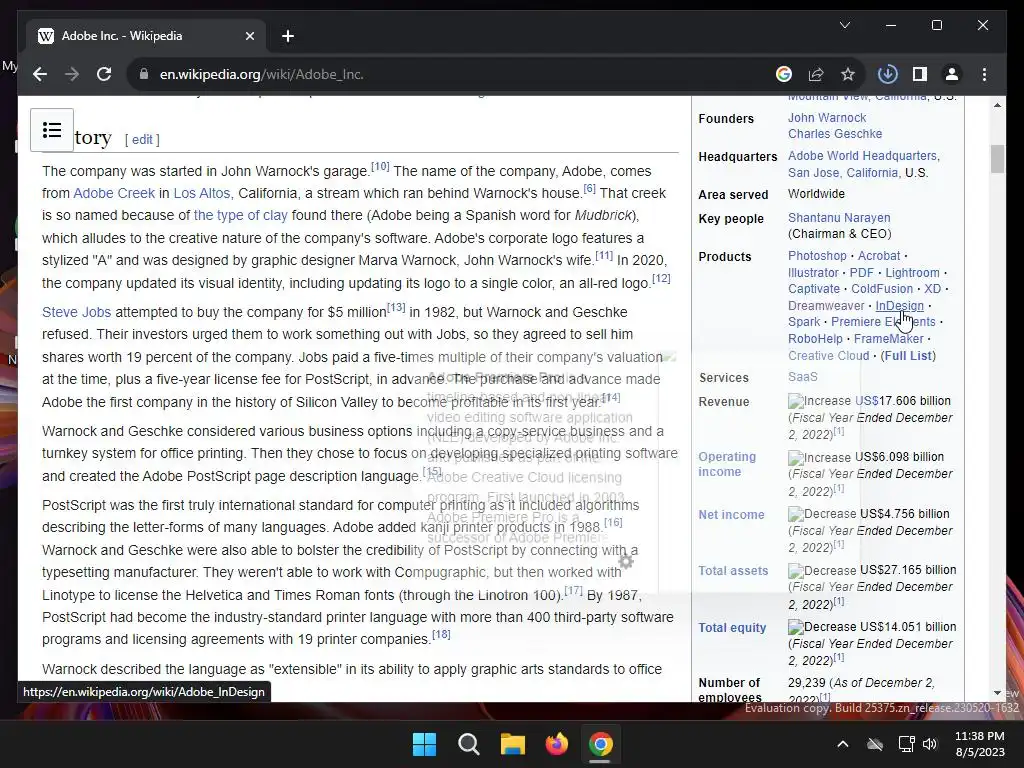Open Adobe World Headquarters link

[x=862, y=156]
